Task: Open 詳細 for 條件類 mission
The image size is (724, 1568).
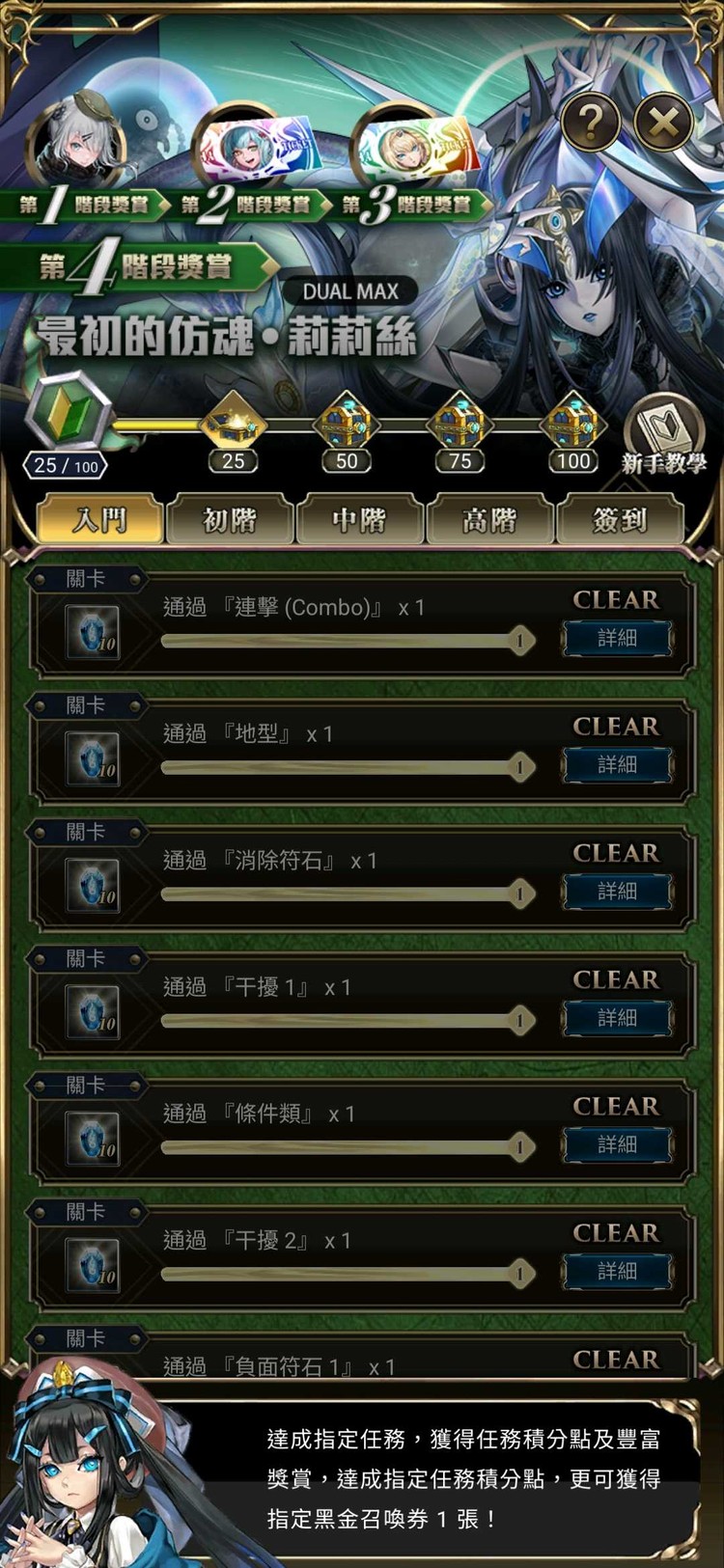Action: tap(617, 1144)
